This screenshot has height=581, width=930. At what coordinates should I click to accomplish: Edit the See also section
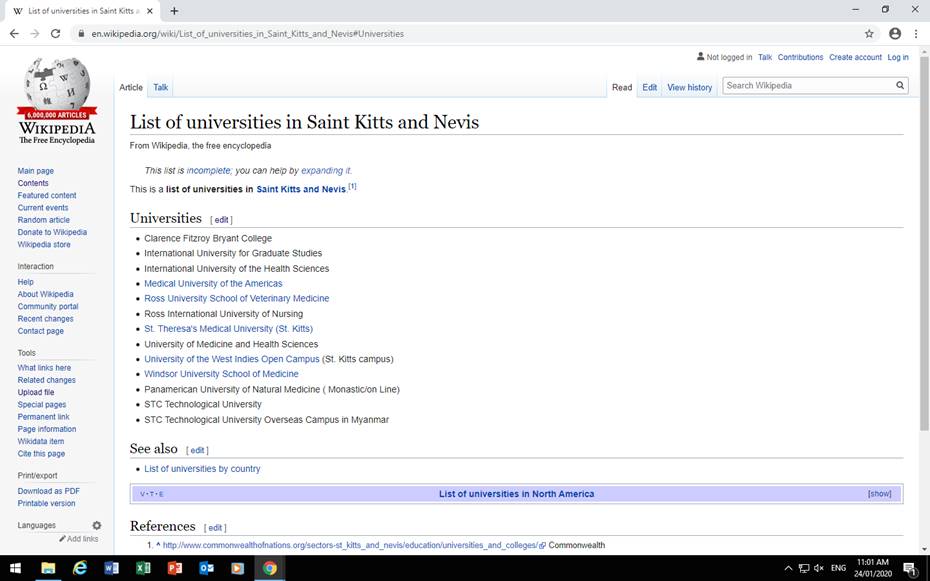[197, 451]
